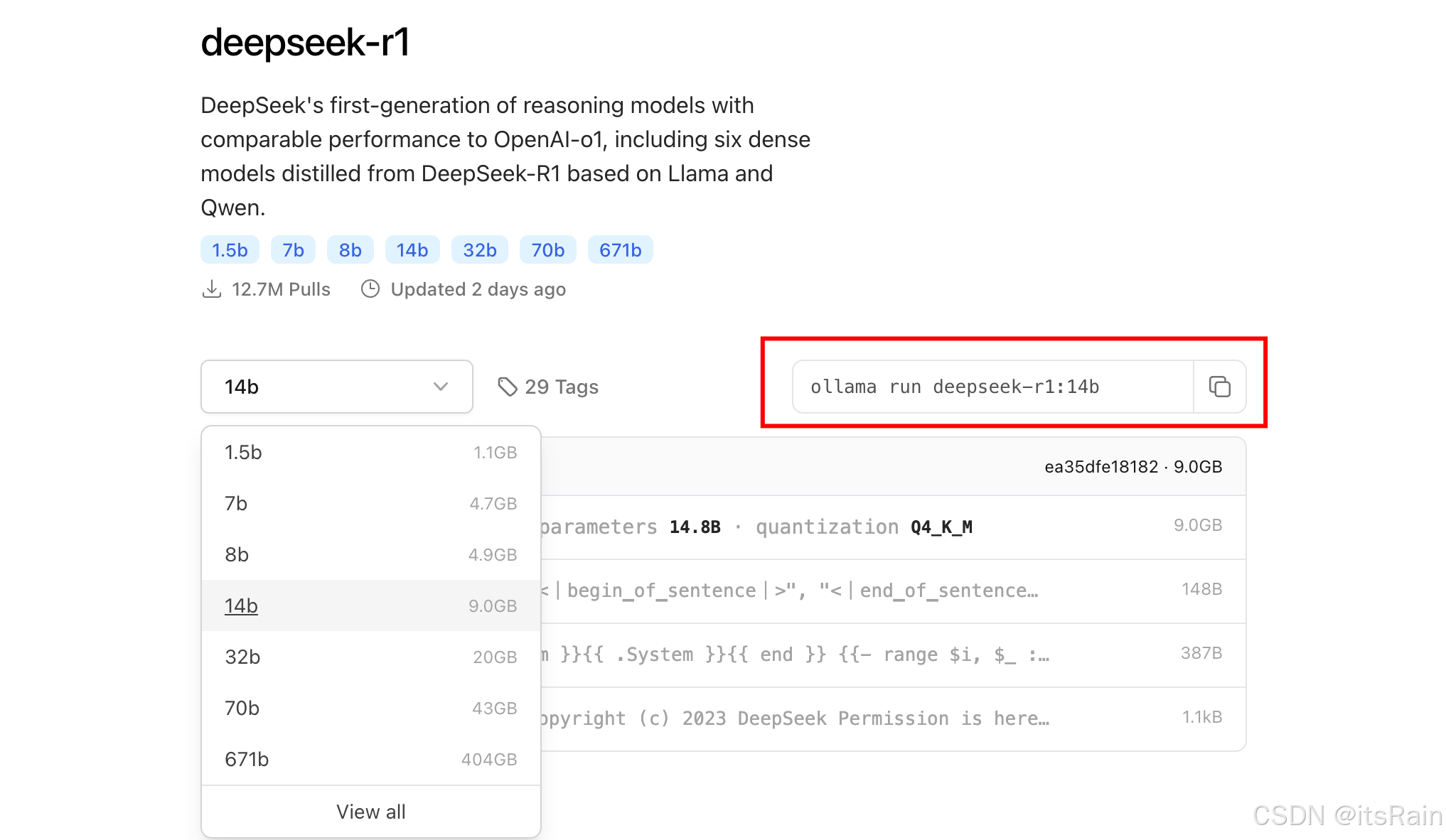Click the 32b blue tag badge
This screenshot has height=840, width=1446.
coord(480,250)
